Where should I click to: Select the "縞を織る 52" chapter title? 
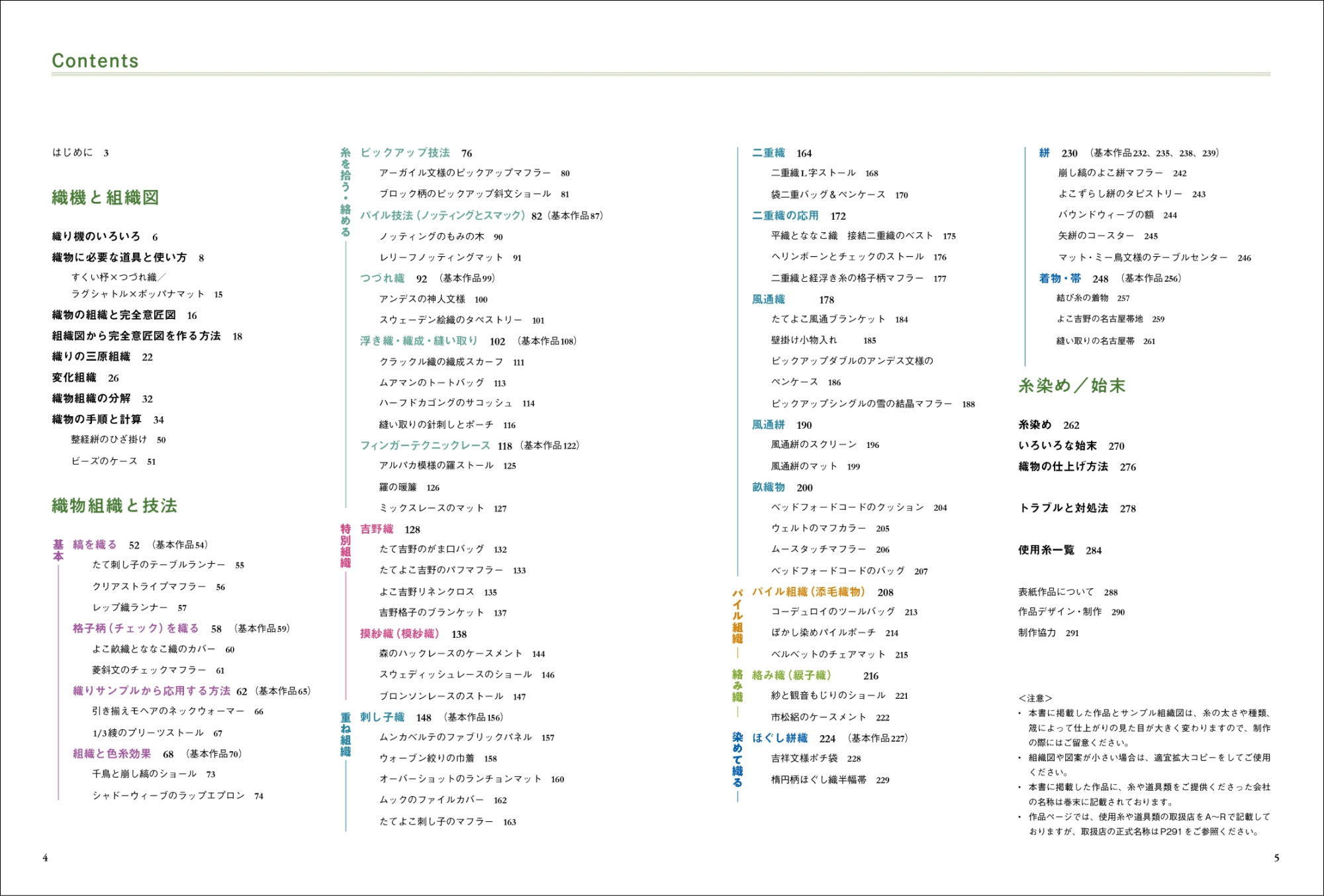tap(105, 545)
